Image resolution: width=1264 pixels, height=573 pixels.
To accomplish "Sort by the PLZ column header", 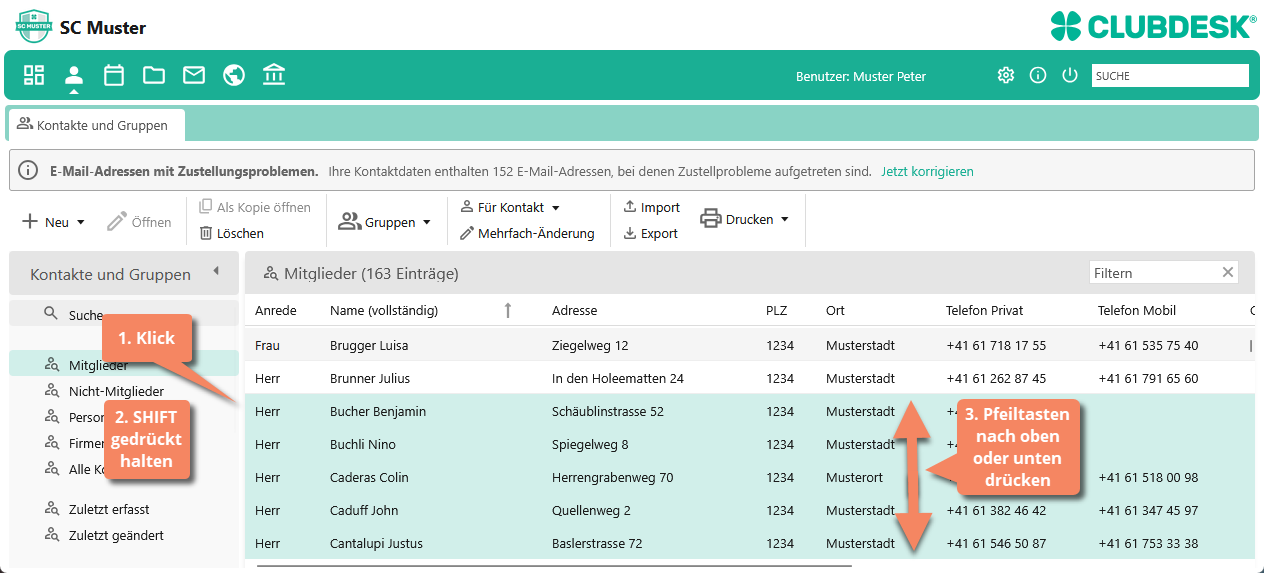I will pyautogui.click(x=776, y=310).
